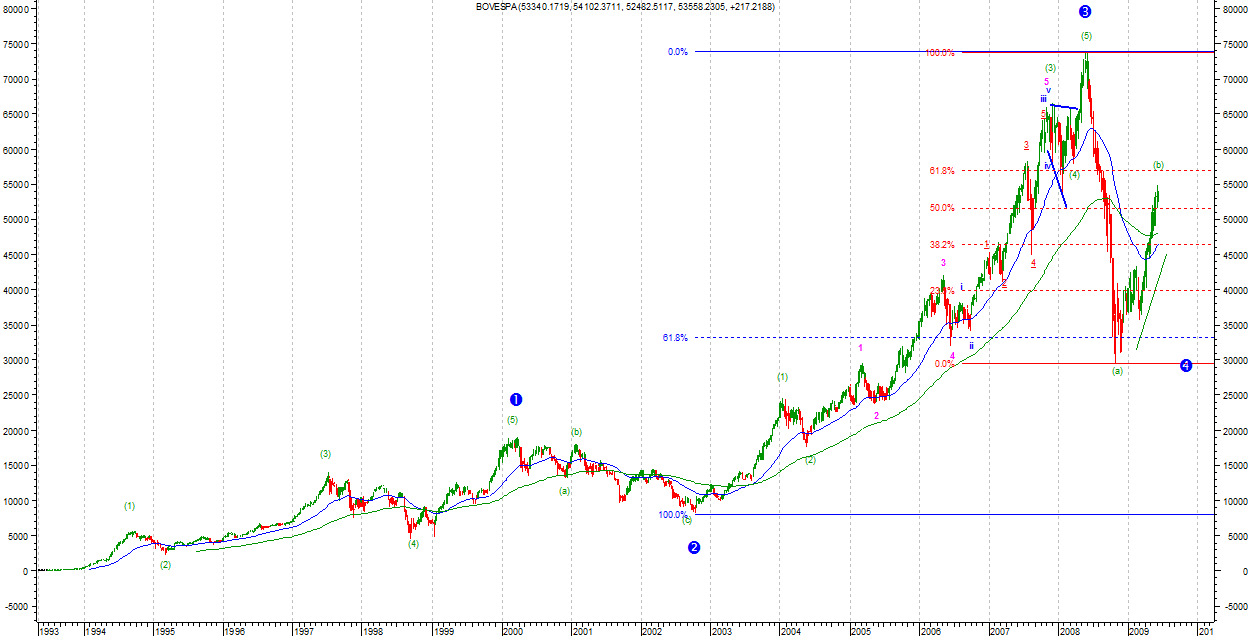Click the green (5) label at 2008 peak
The width and height of the screenshot is (1250, 636).
[1086, 36]
